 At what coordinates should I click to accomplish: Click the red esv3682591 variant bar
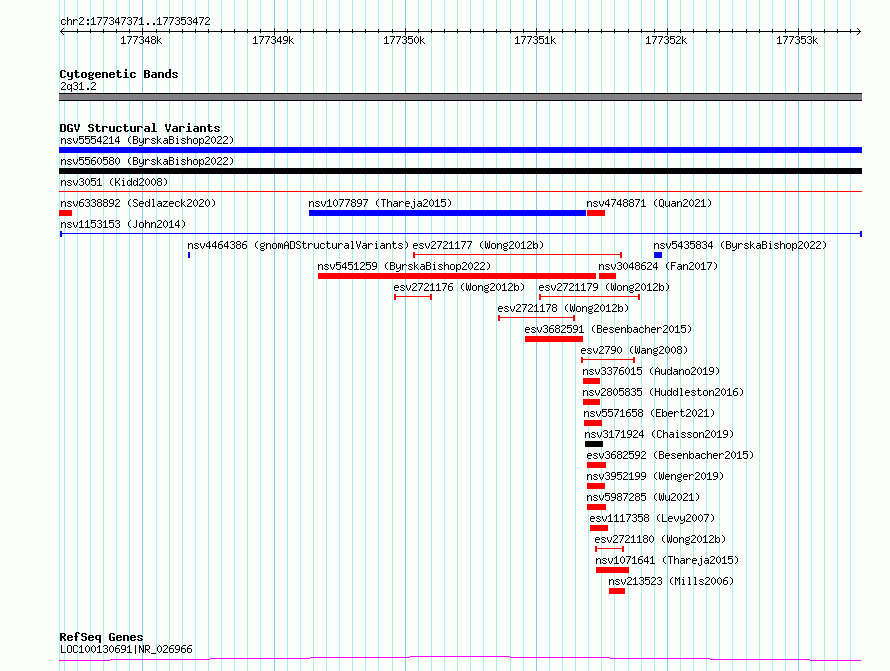point(554,339)
